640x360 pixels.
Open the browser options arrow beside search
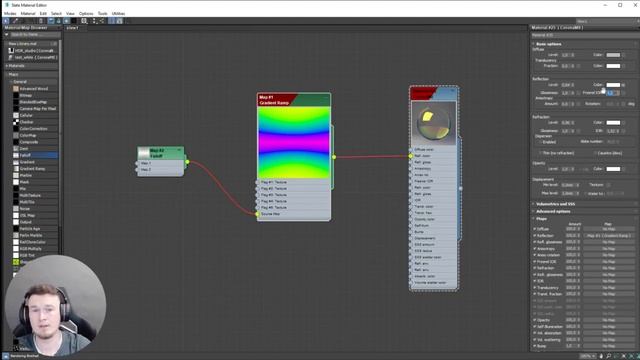pos(7,35)
